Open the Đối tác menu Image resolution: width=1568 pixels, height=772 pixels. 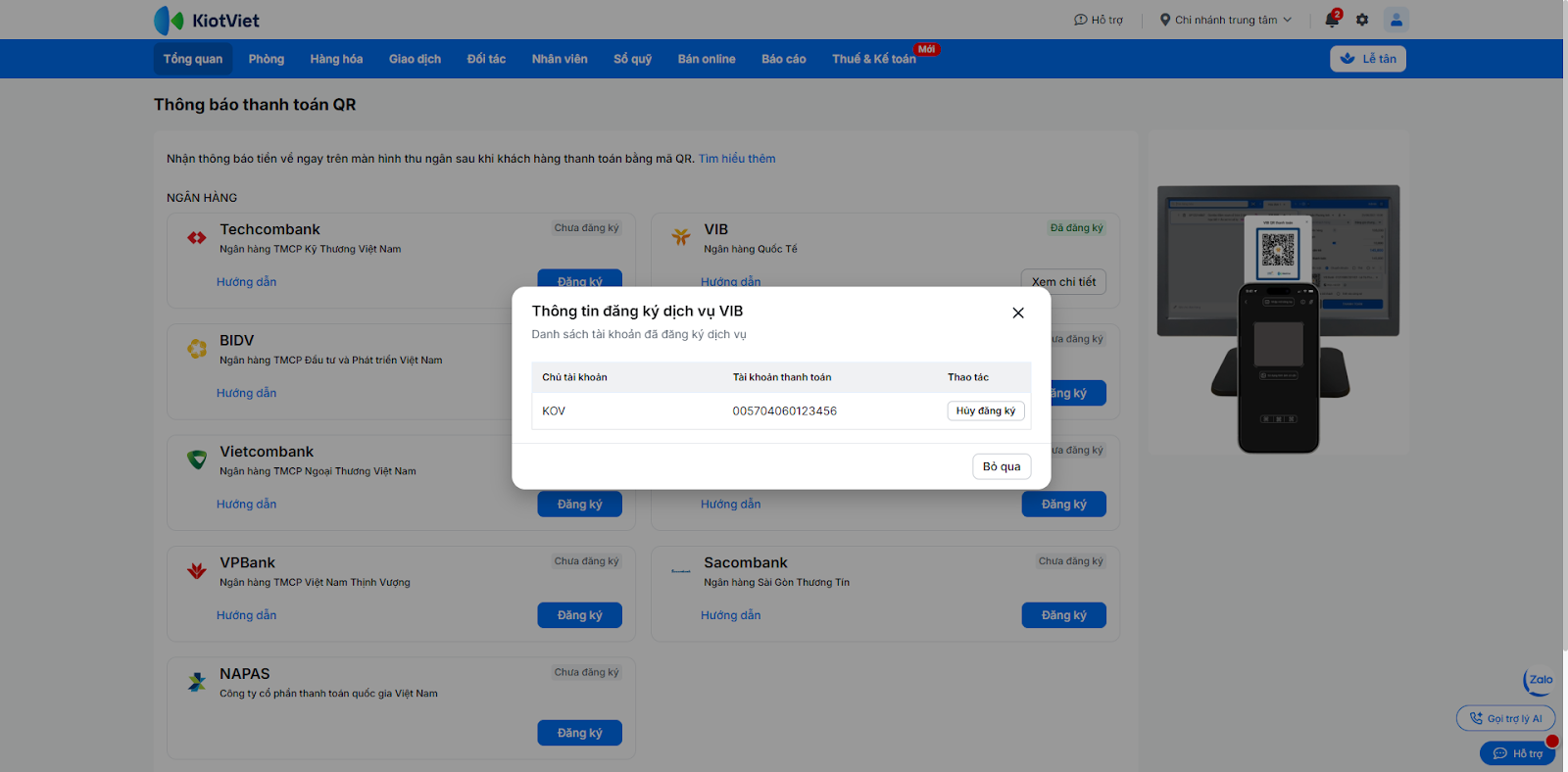point(486,59)
